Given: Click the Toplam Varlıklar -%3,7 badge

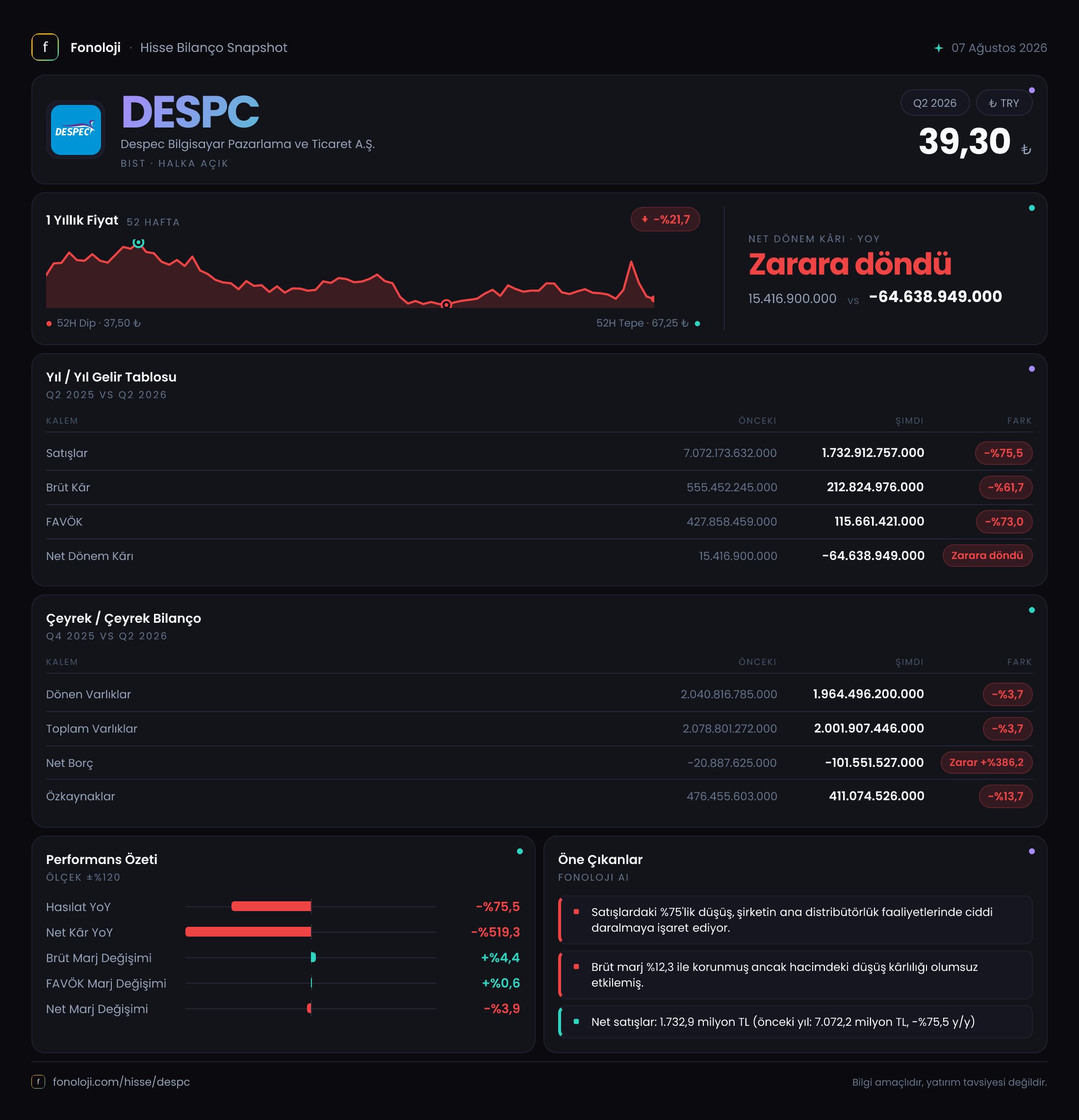Looking at the screenshot, I should pos(1007,729).
